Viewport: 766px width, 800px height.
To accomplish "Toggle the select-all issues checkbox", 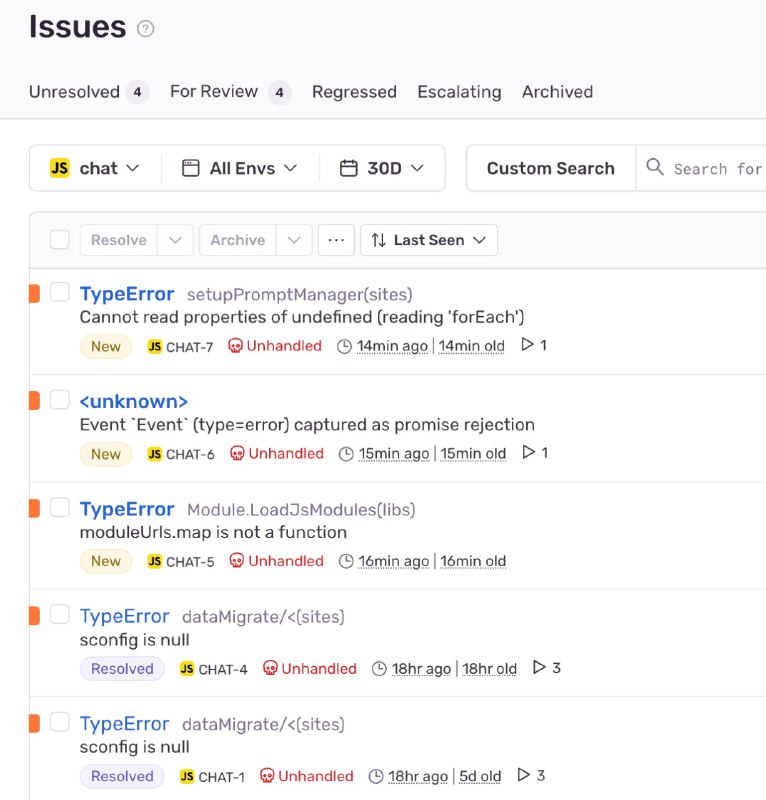I will click(60, 240).
